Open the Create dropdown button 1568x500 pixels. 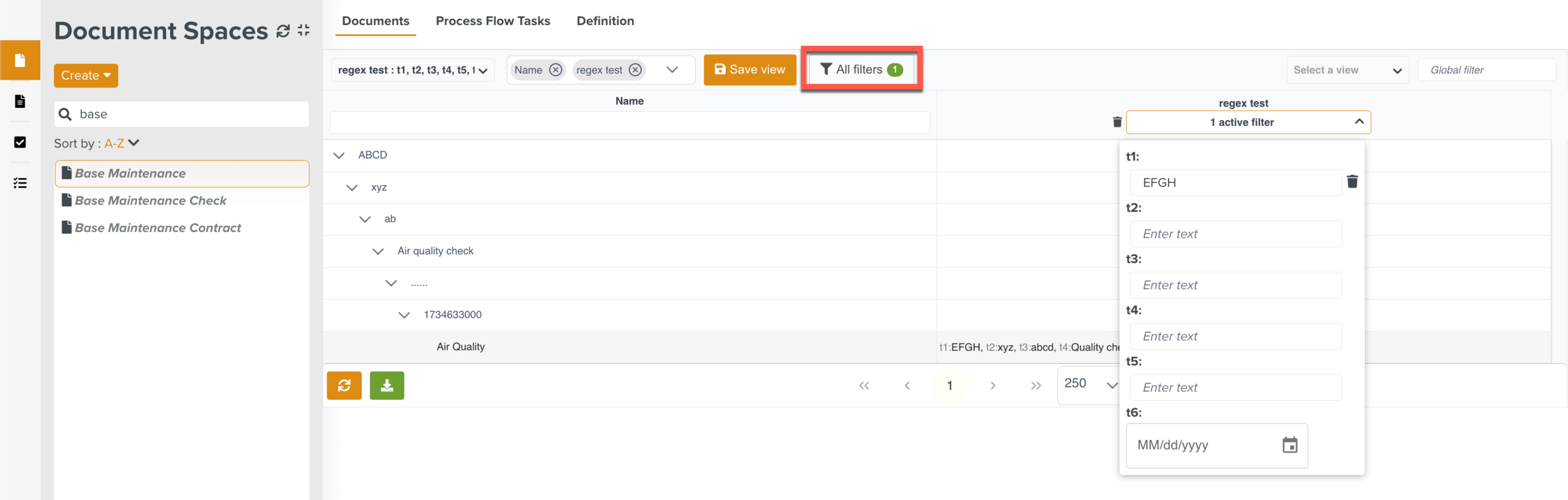(86, 75)
